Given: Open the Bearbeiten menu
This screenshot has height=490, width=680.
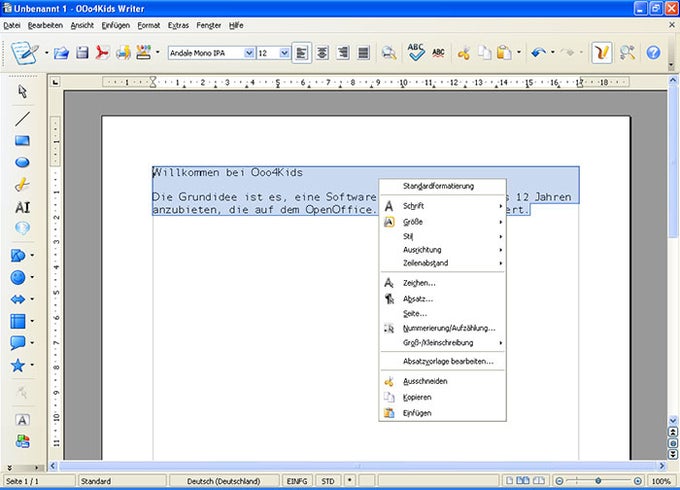Looking at the screenshot, I should pos(45,25).
